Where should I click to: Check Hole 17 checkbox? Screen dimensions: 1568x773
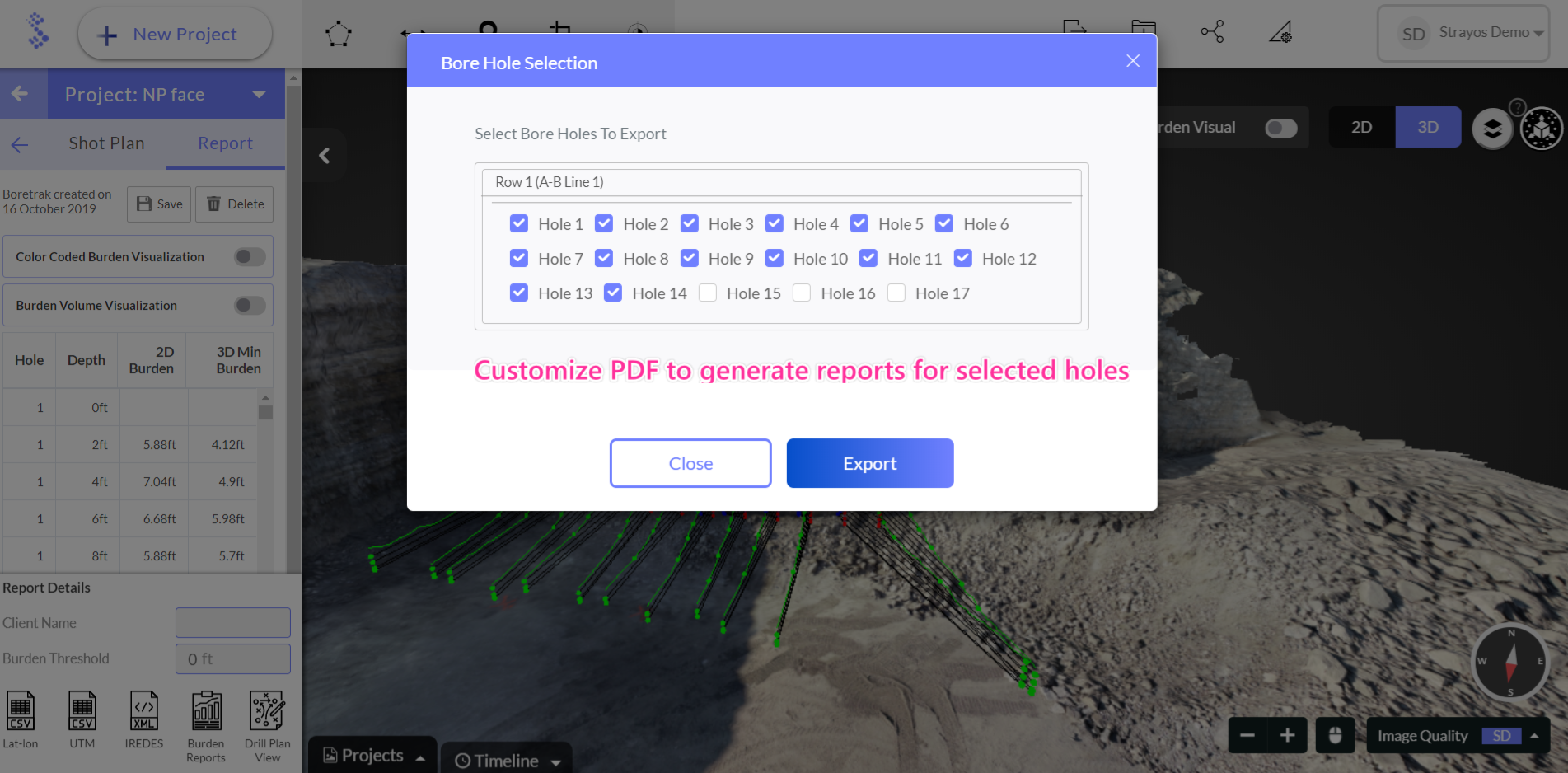[896, 293]
